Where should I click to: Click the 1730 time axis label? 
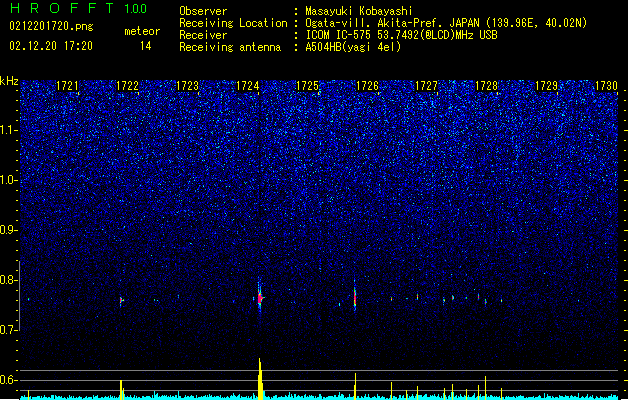click(x=606, y=85)
